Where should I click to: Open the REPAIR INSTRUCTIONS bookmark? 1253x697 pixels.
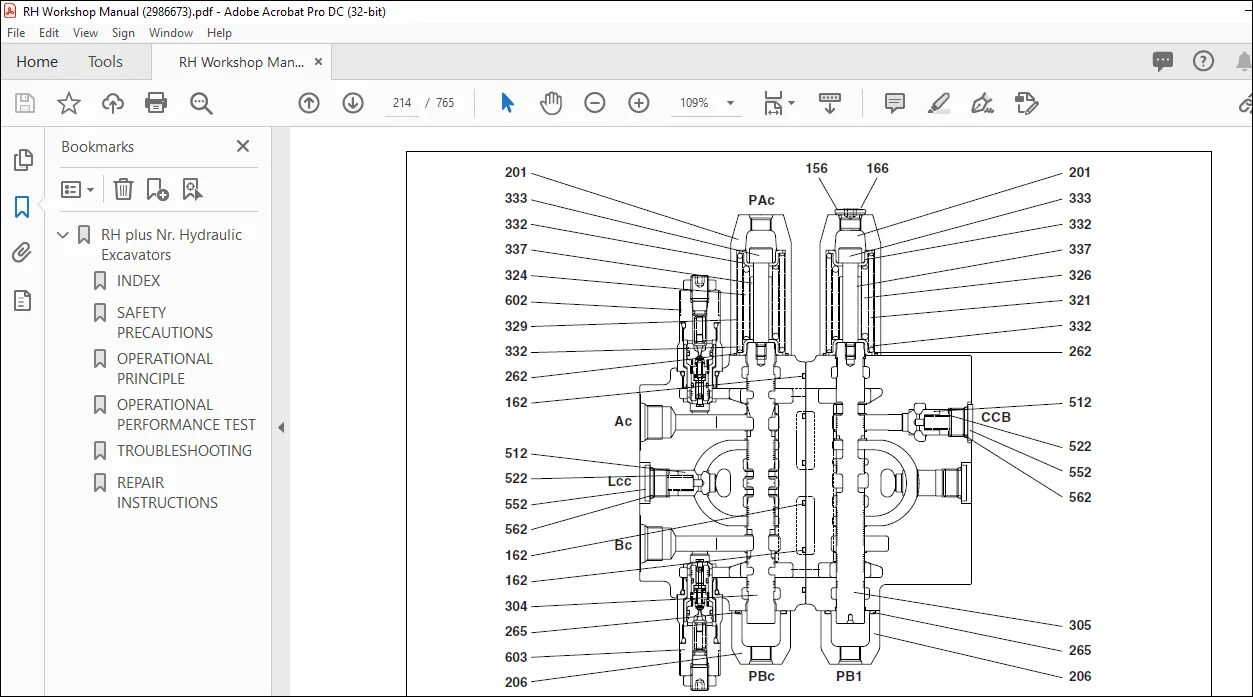click(167, 493)
